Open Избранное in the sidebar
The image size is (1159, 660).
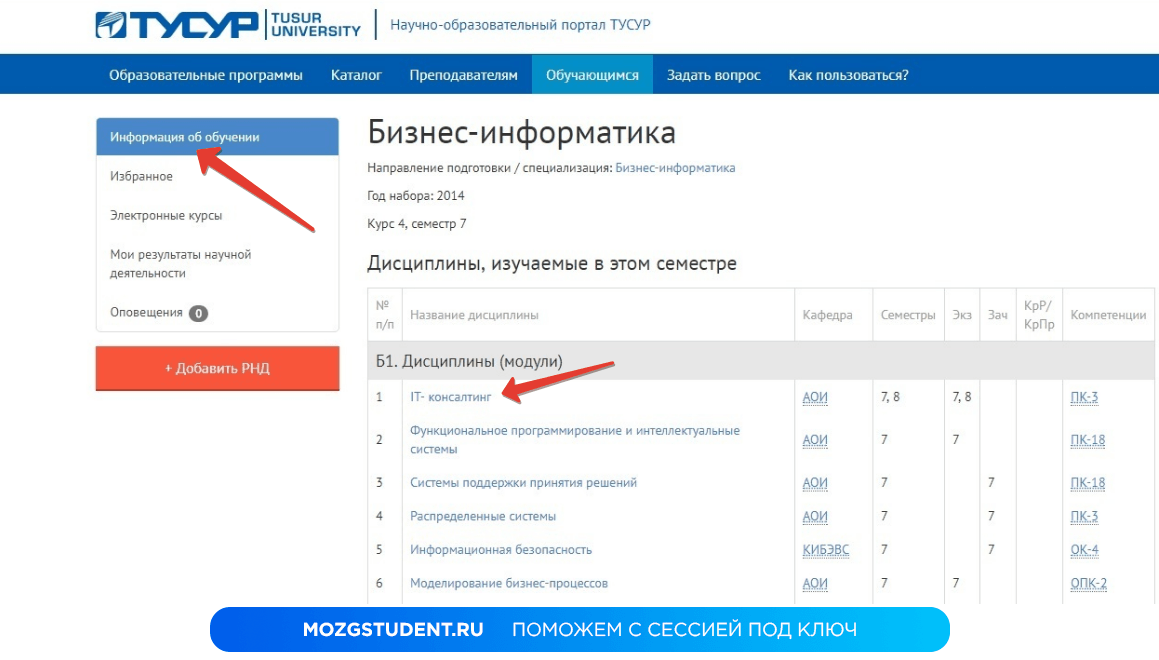[141, 176]
